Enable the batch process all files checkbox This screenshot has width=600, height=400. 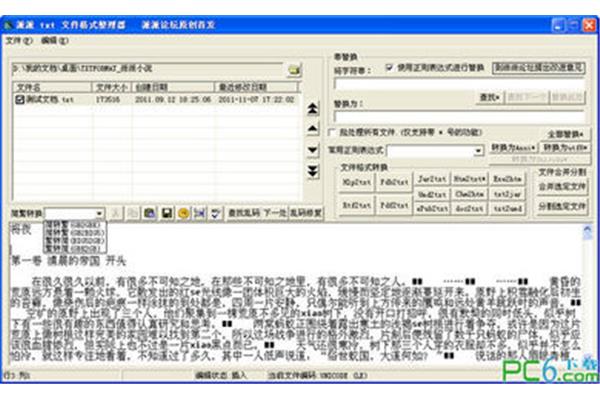[332, 132]
